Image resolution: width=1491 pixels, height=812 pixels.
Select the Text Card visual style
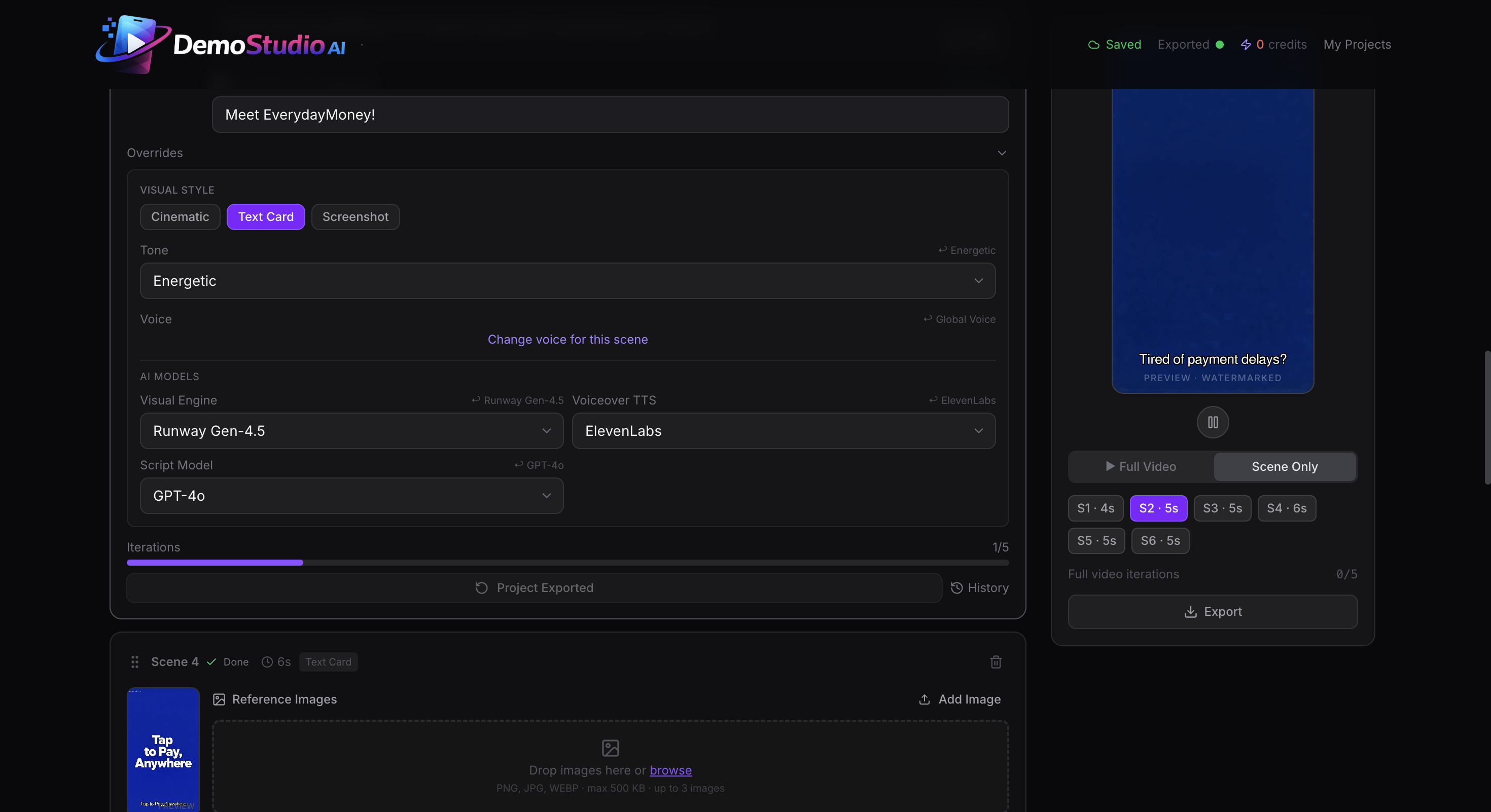pyautogui.click(x=266, y=217)
